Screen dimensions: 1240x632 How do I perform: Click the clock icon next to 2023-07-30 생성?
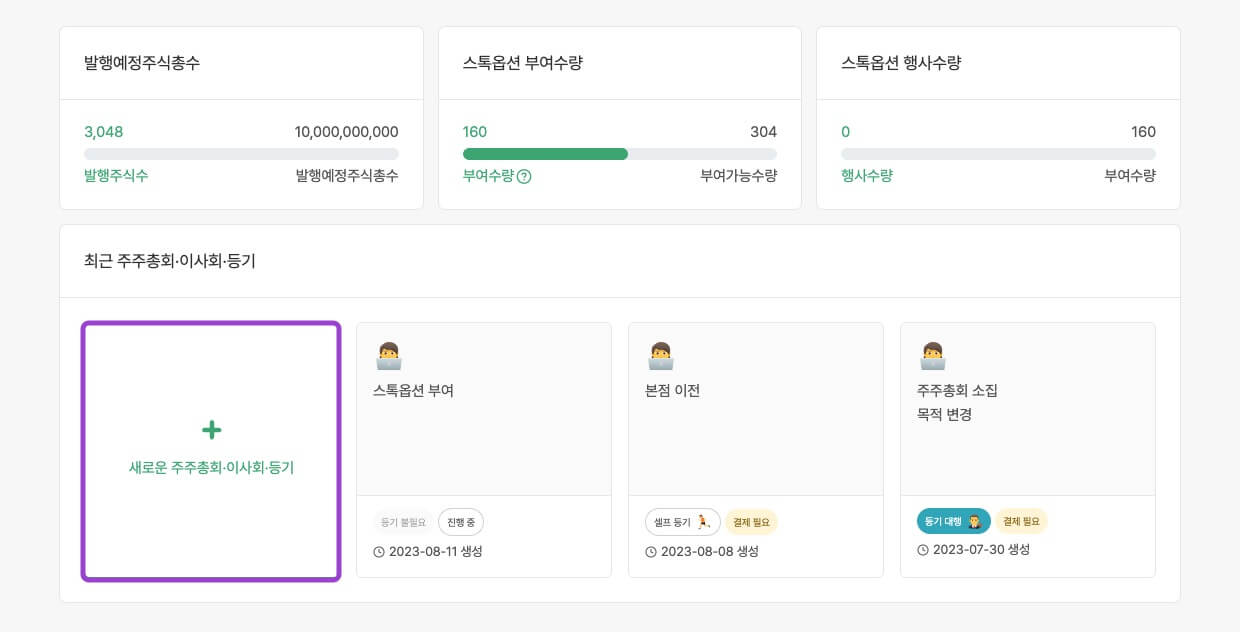[923, 550]
